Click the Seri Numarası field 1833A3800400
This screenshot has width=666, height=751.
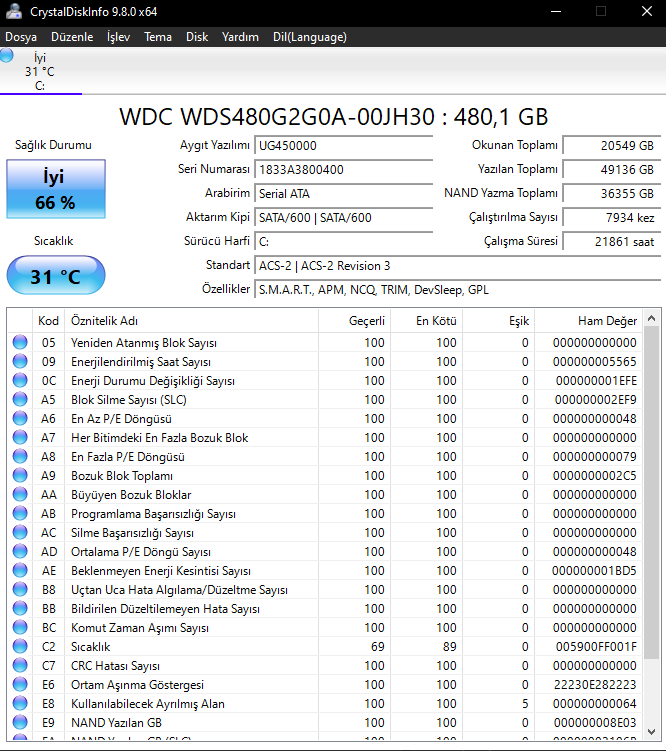(x=344, y=170)
